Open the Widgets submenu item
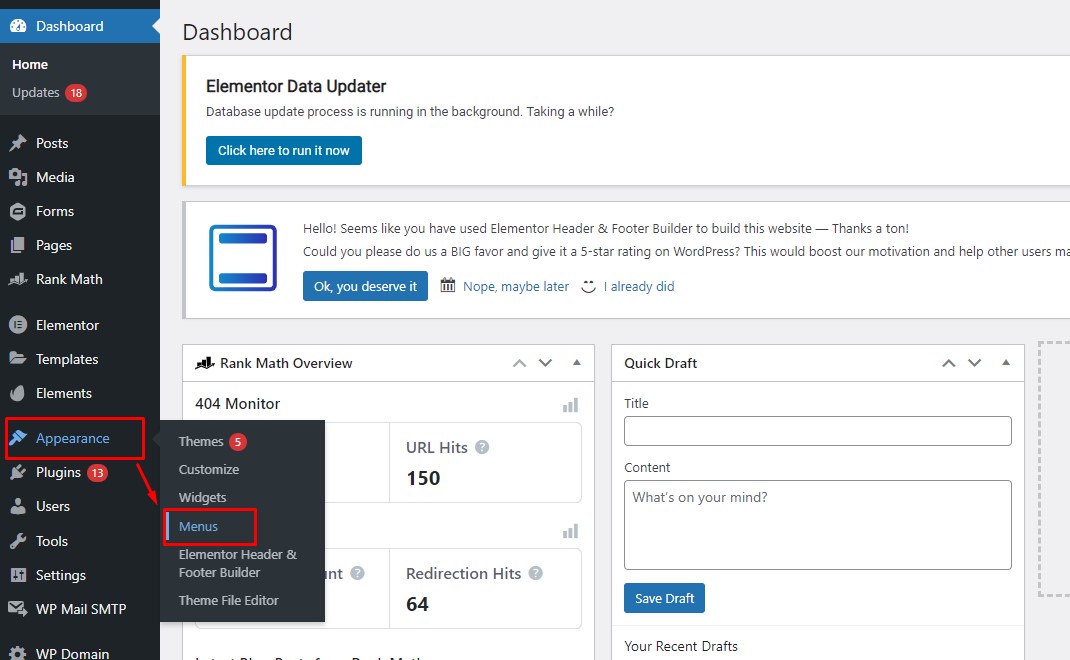This screenshot has height=660, width=1070. click(203, 498)
